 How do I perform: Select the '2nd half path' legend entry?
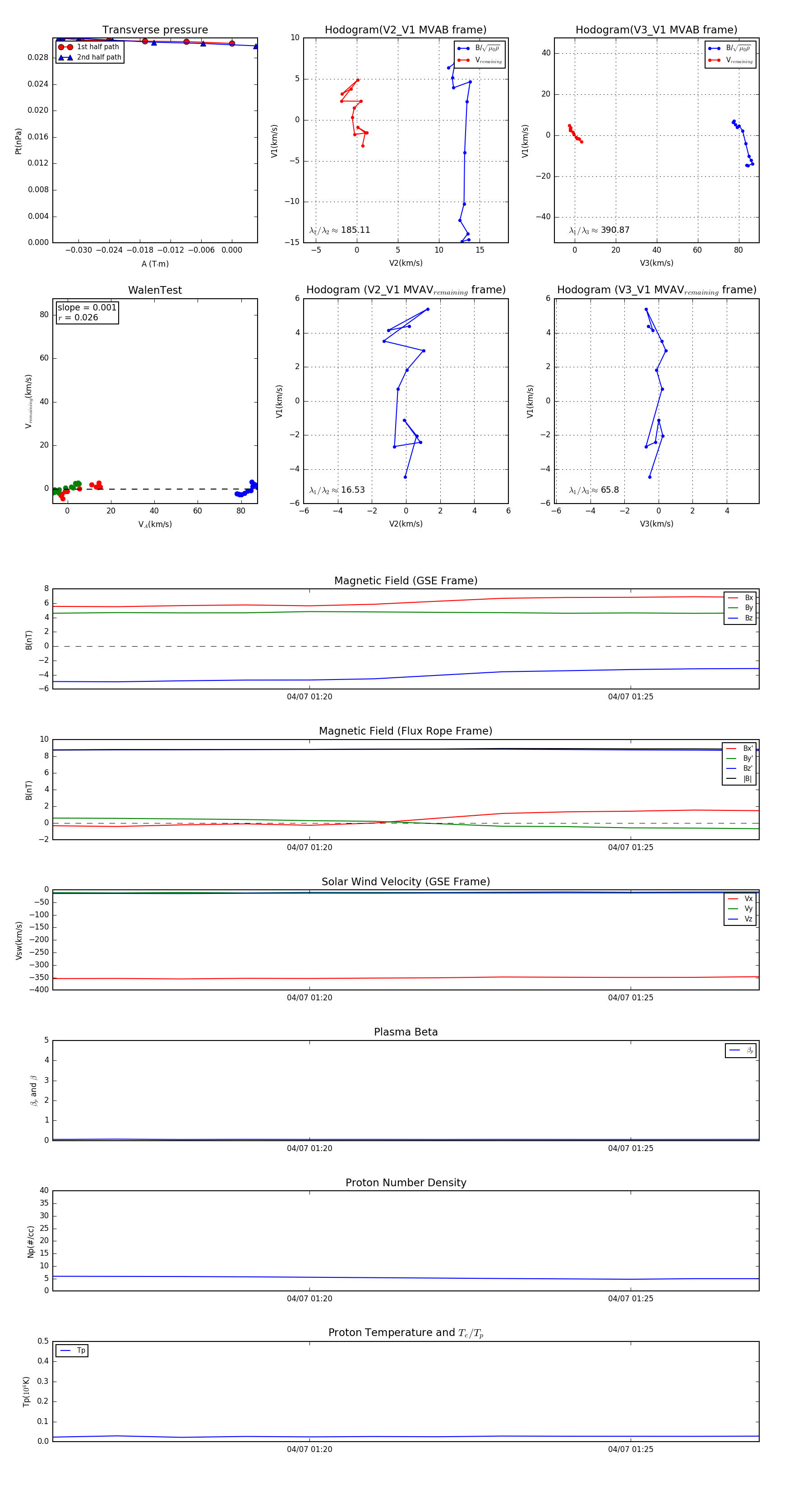coord(90,57)
